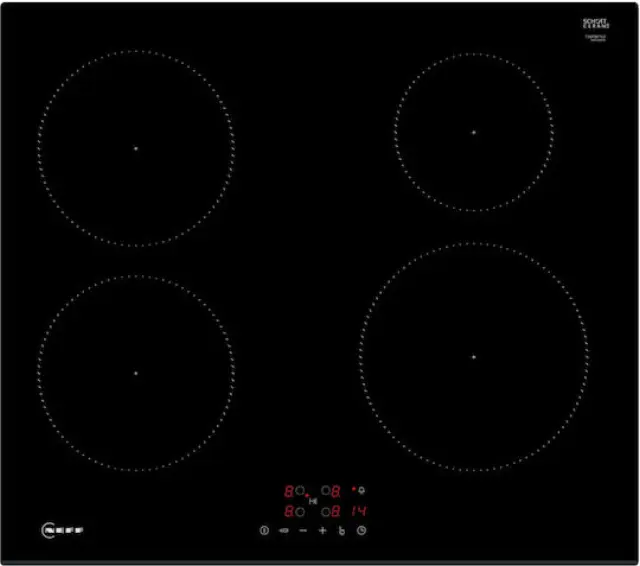Tap the NEFF brand logo

[62, 530]
